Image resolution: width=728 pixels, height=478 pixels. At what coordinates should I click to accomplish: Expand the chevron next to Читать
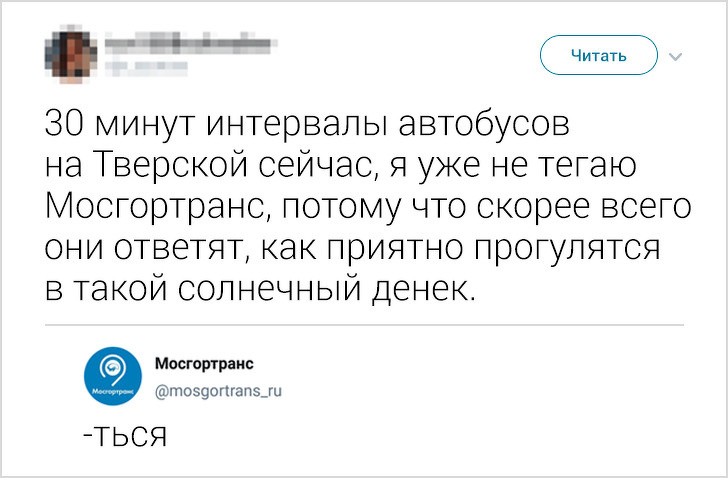tap(673, 56)
